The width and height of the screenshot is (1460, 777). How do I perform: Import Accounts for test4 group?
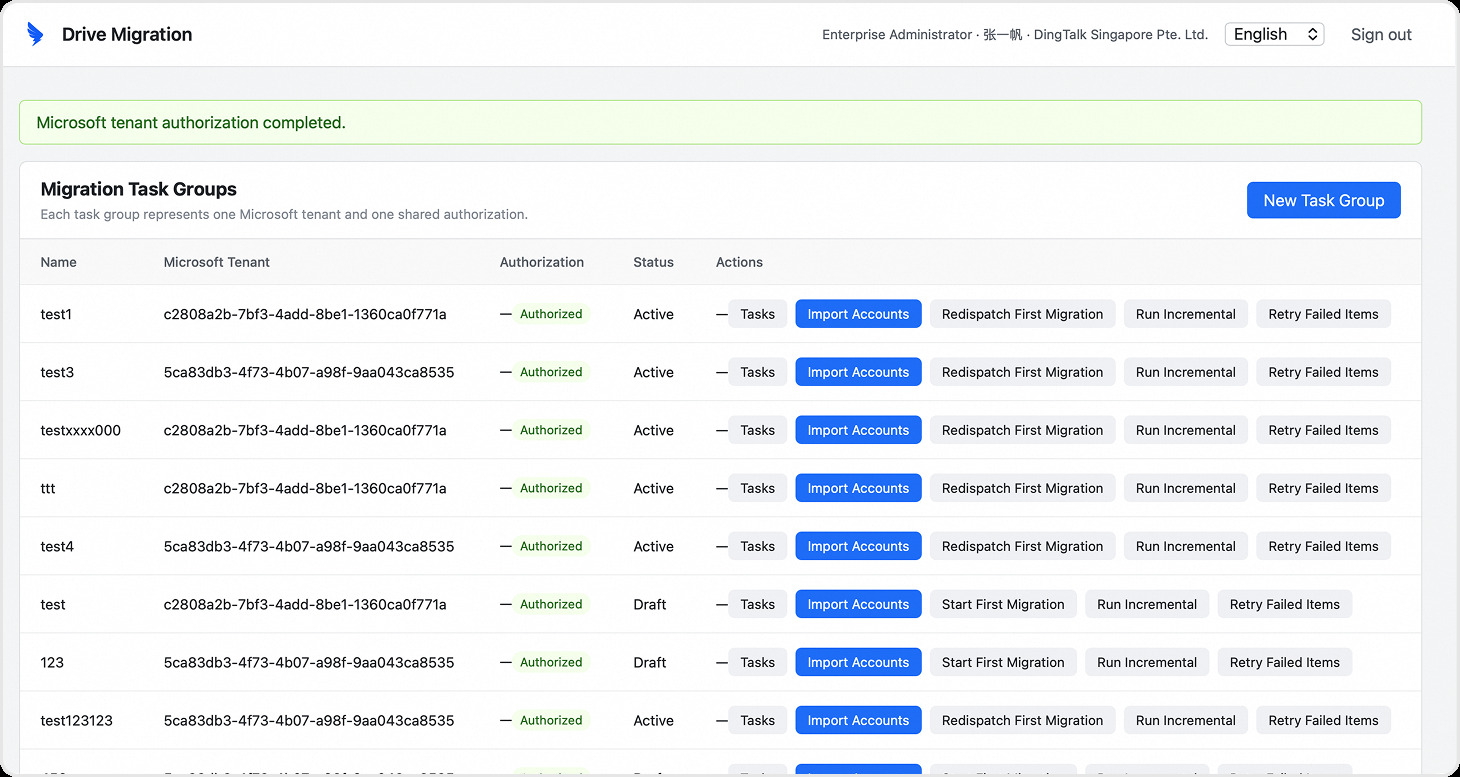858,546
